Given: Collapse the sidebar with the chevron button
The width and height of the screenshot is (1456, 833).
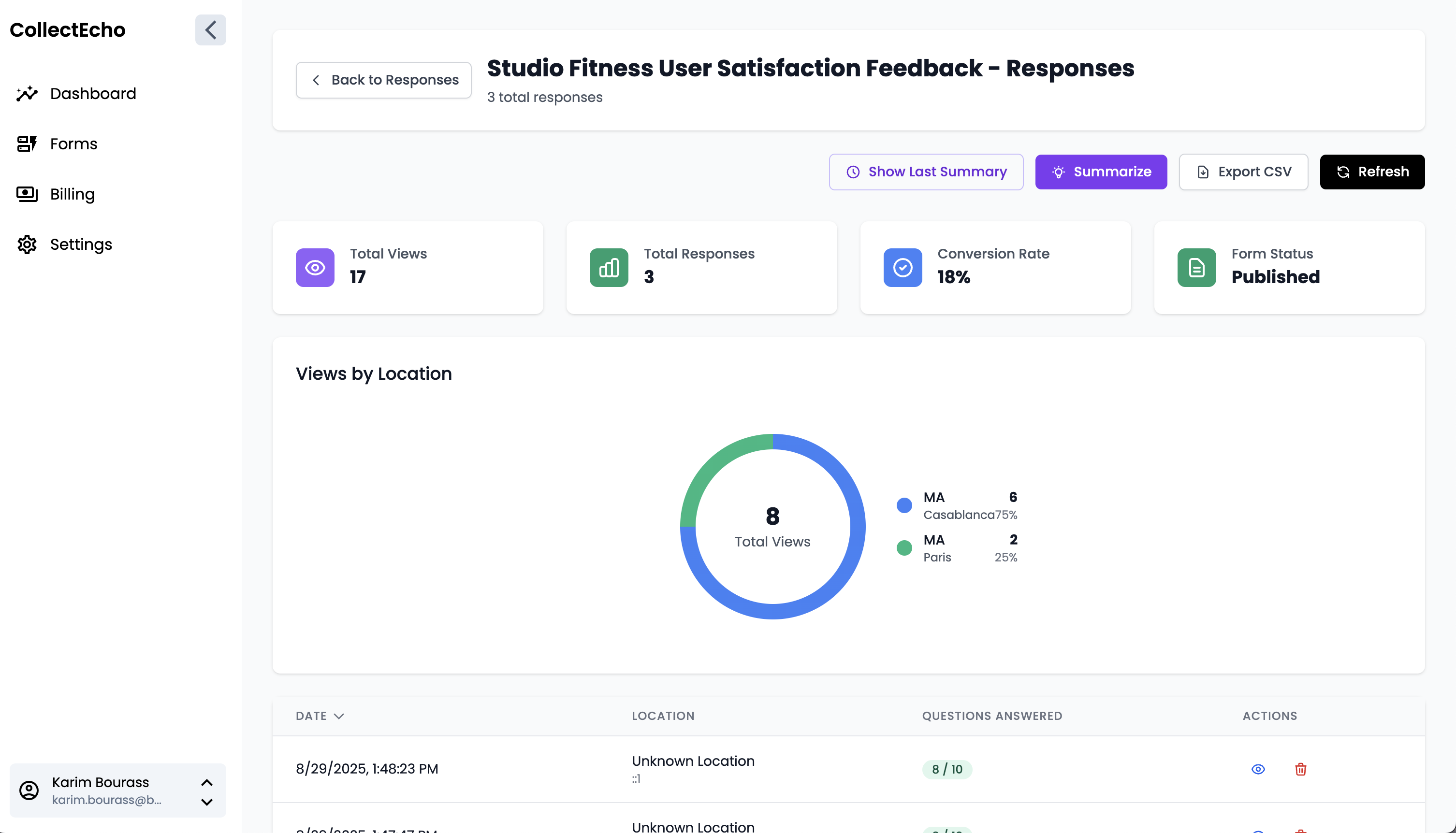Looking at the screenshot, I should tap(210, 30).
